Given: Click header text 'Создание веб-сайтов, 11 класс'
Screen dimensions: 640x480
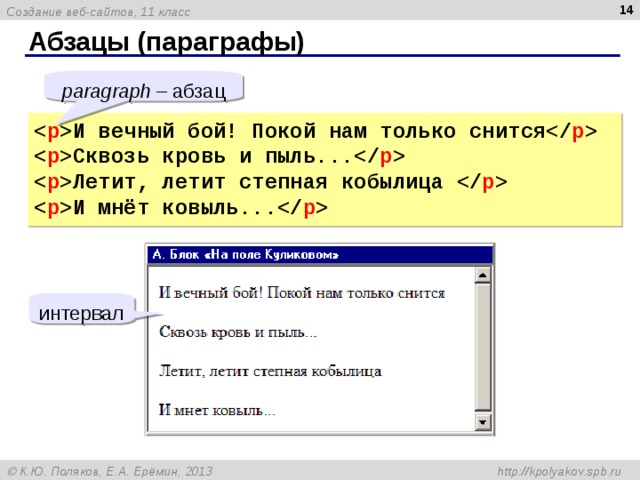Looking at the screenshot, I should point(98,12).
